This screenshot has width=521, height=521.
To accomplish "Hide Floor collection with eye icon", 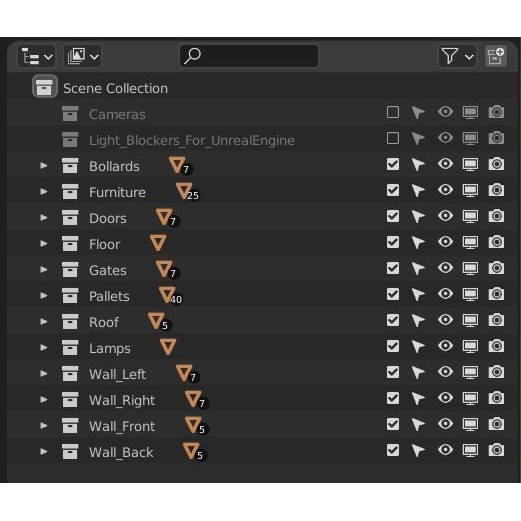I will pyautogui.click(x=445, y=242).
